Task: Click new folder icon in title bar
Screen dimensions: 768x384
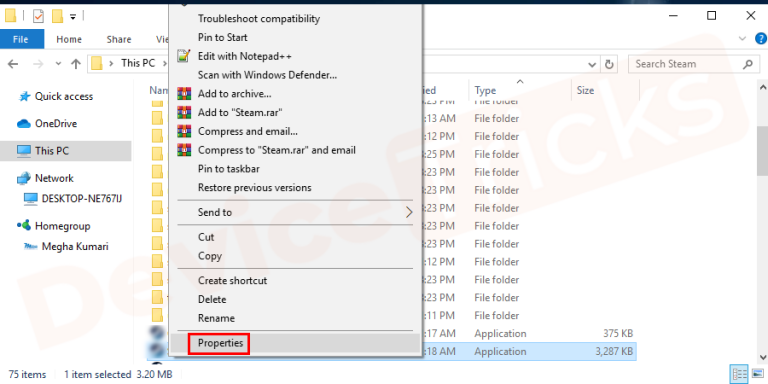Action: [57, 16]
